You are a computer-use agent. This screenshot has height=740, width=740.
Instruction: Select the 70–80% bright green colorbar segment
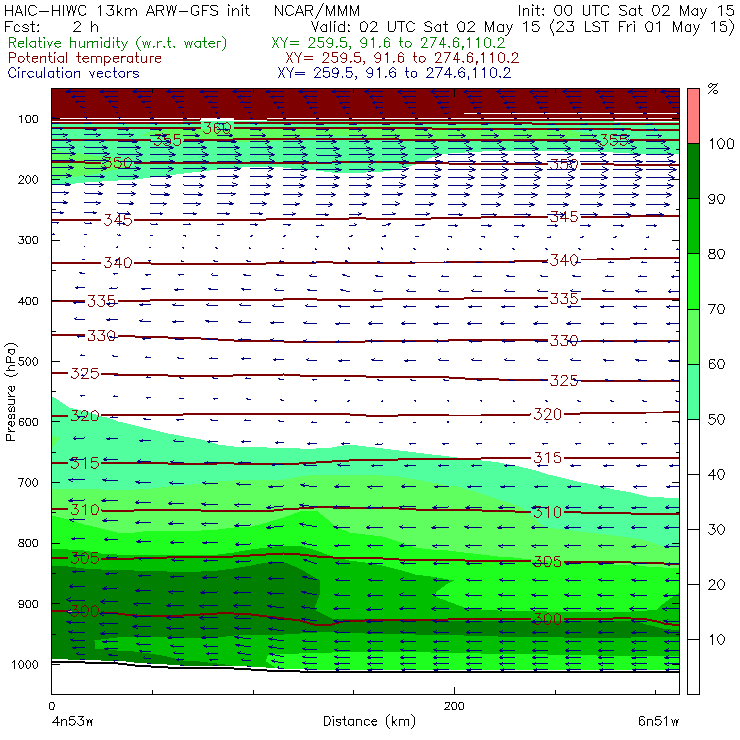pos(693,281)
